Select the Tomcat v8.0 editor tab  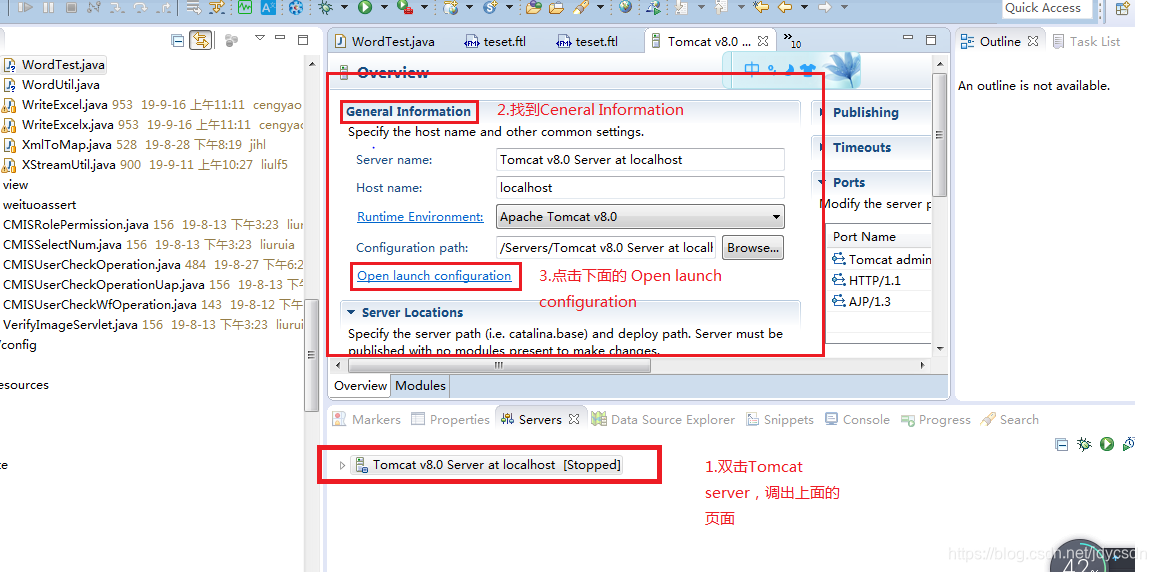[x=708, y=41]
